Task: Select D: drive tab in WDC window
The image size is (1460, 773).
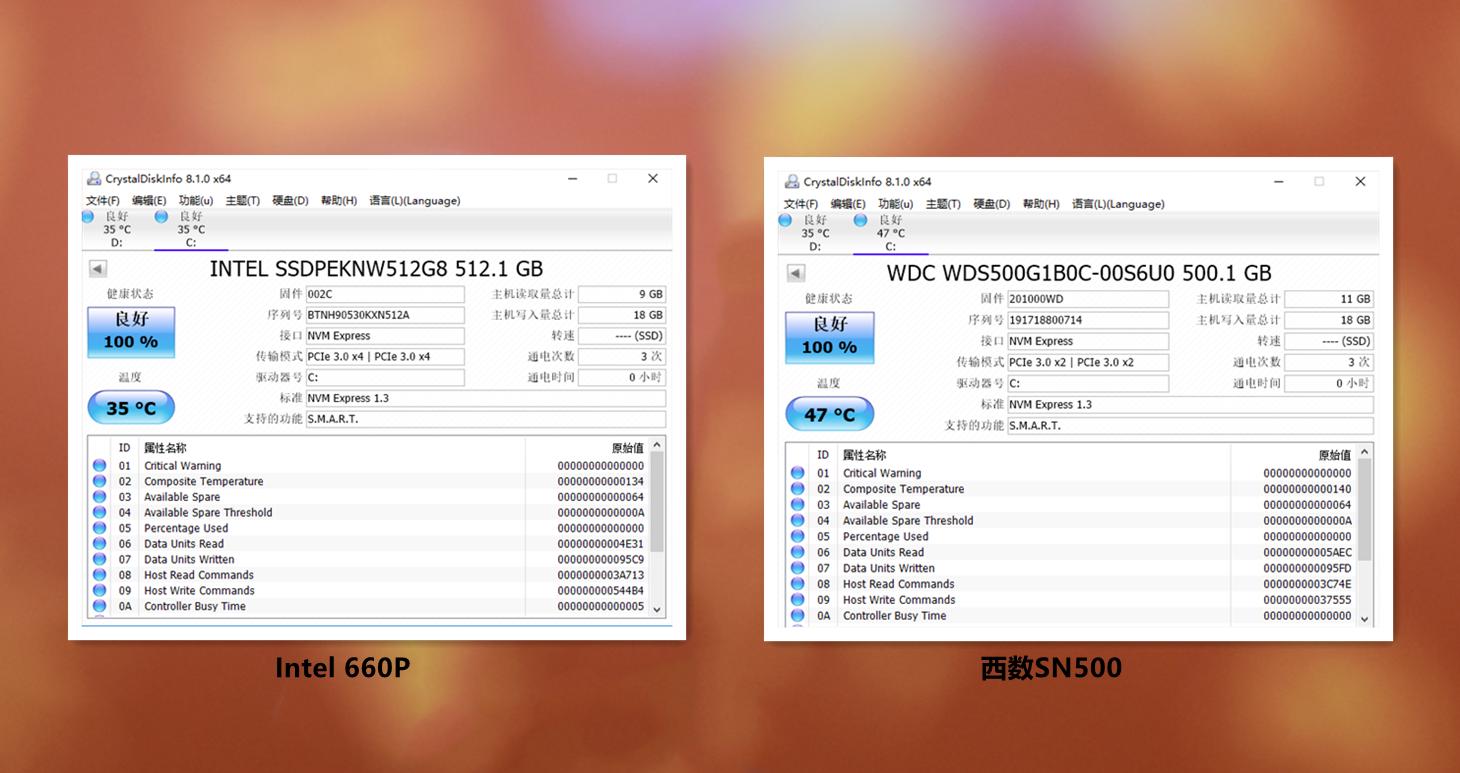Action: click(806, 233)
